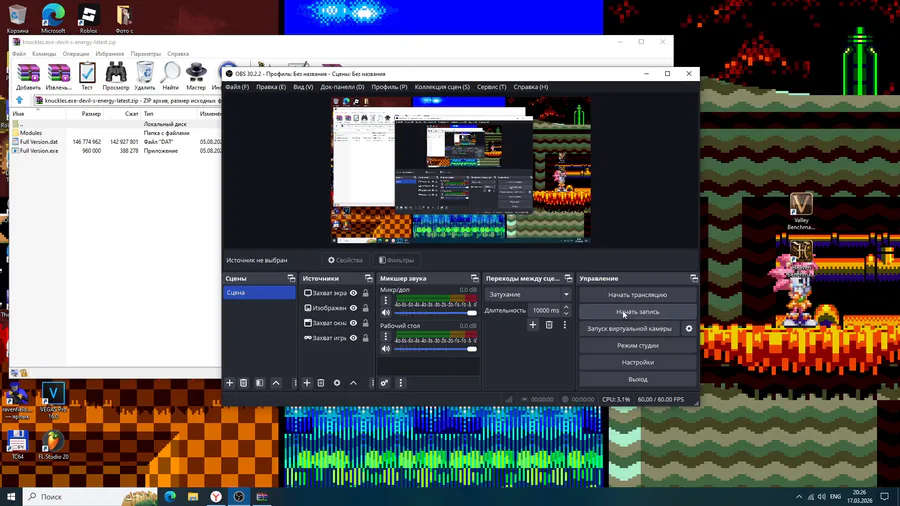Viewport: 900px width, 506px height.
Task: Open advanced audio properties gears icon
Action: coord(385,383)
